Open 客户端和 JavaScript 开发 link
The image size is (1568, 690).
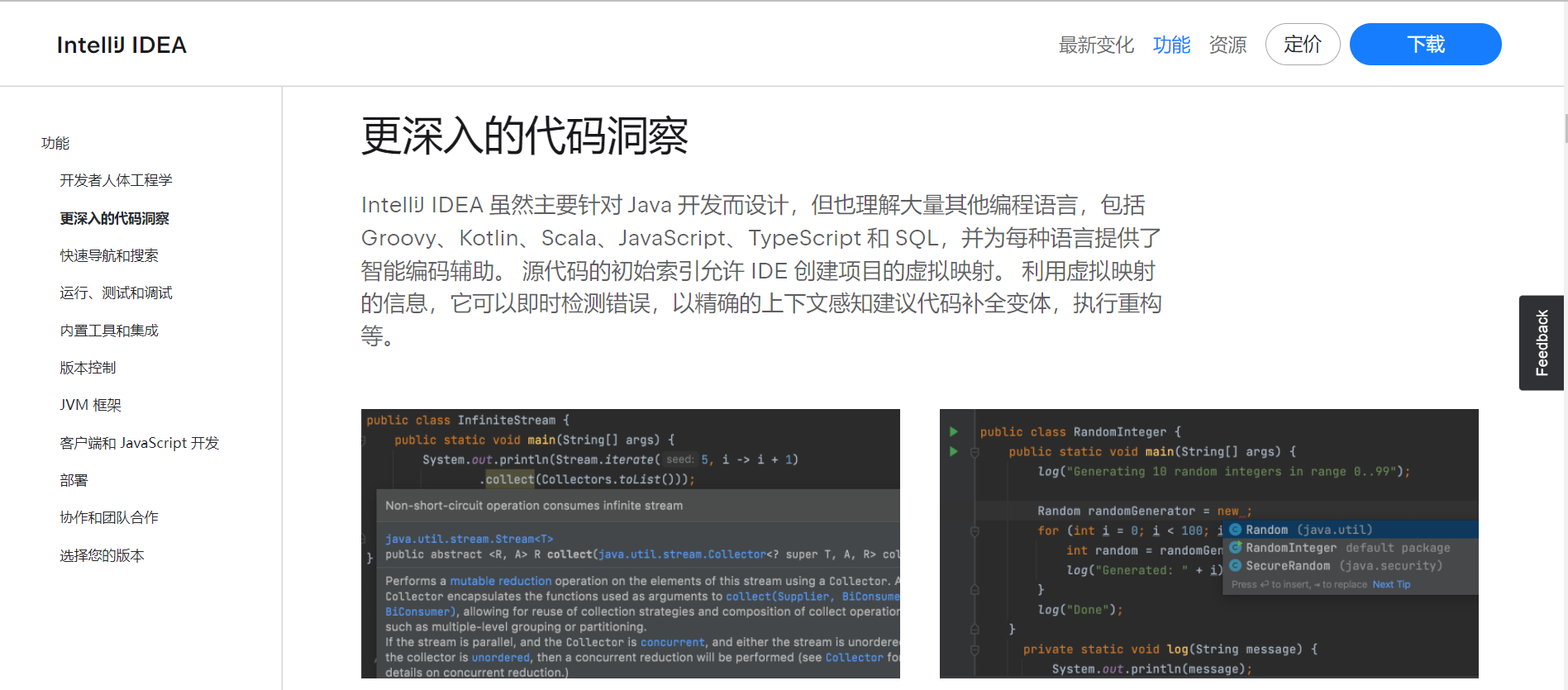click(139, 443)
